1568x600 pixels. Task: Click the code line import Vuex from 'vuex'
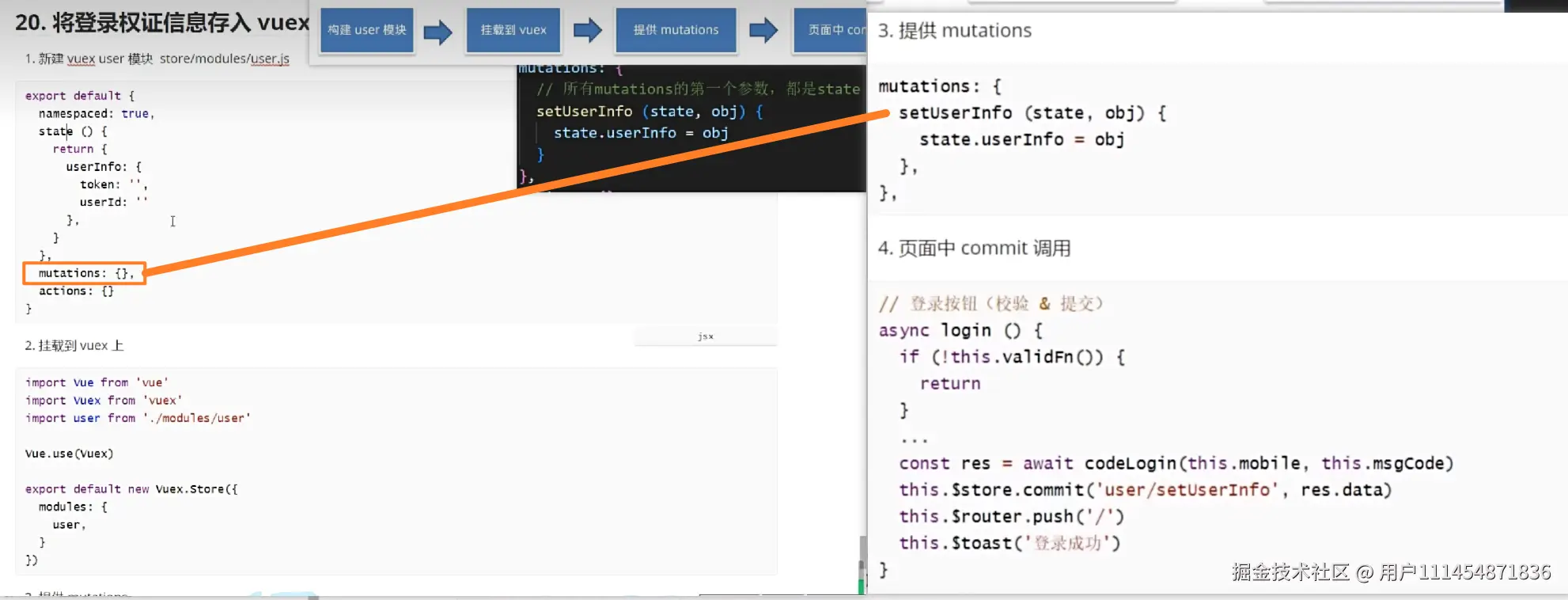pyautogui.click(x=104, y=400)
